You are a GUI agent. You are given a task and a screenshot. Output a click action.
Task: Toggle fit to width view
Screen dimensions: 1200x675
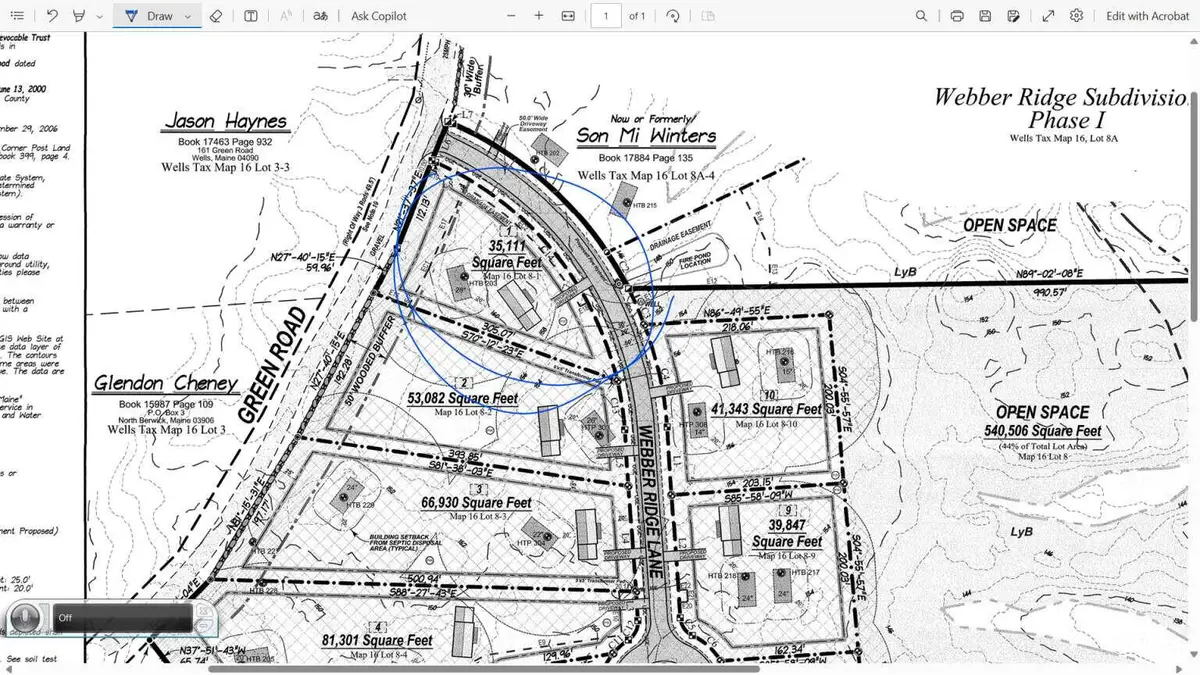[x=568, y=16]
